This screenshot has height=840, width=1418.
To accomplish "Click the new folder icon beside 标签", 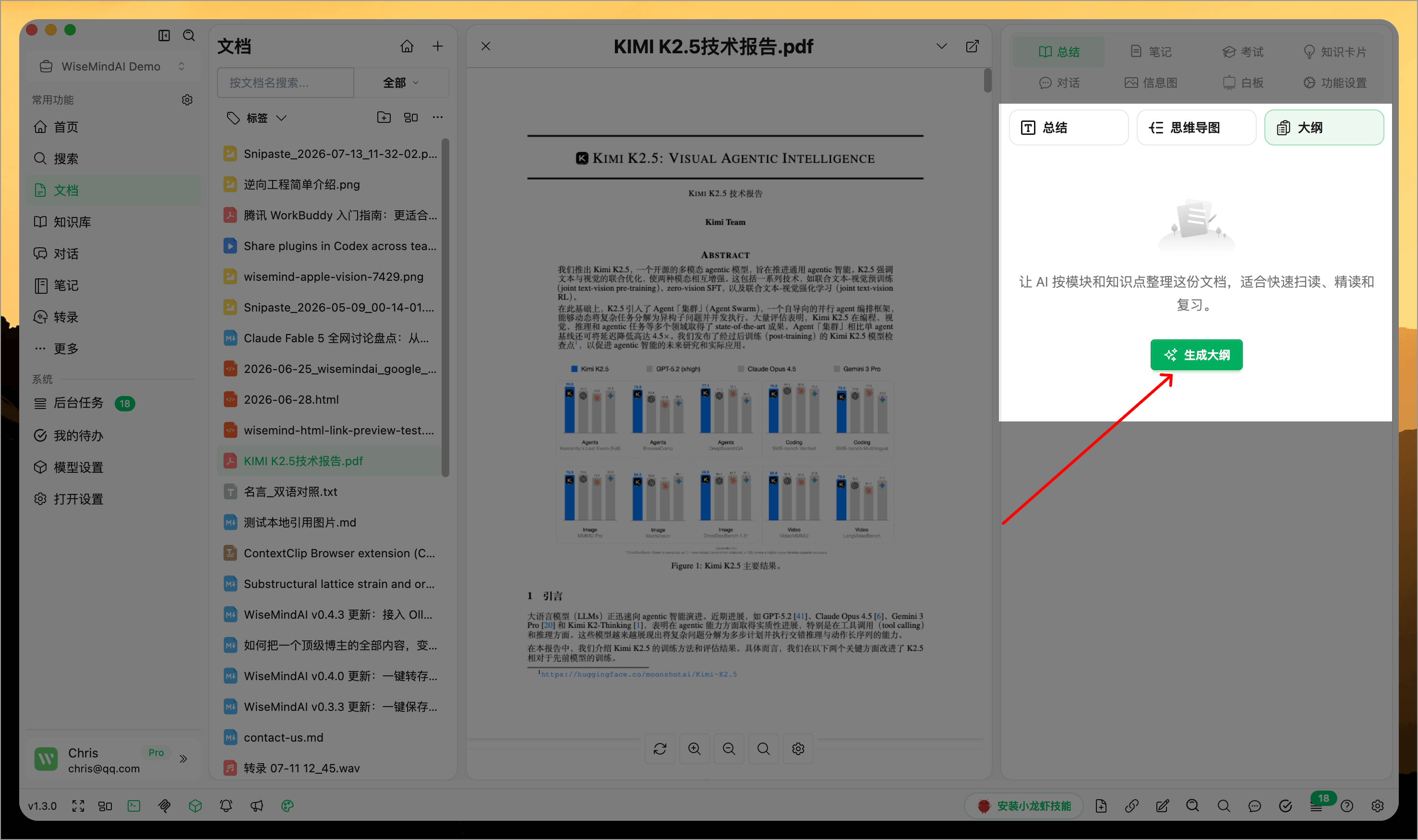I will [384, 117].
